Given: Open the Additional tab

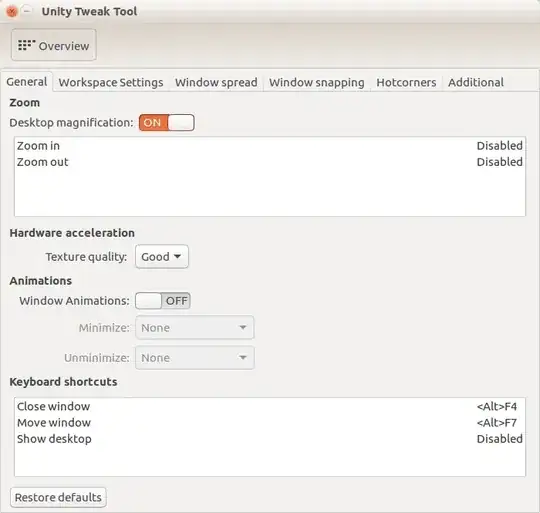Looking at the screenshot, I should pyautogui.click(x=476, y=83).
